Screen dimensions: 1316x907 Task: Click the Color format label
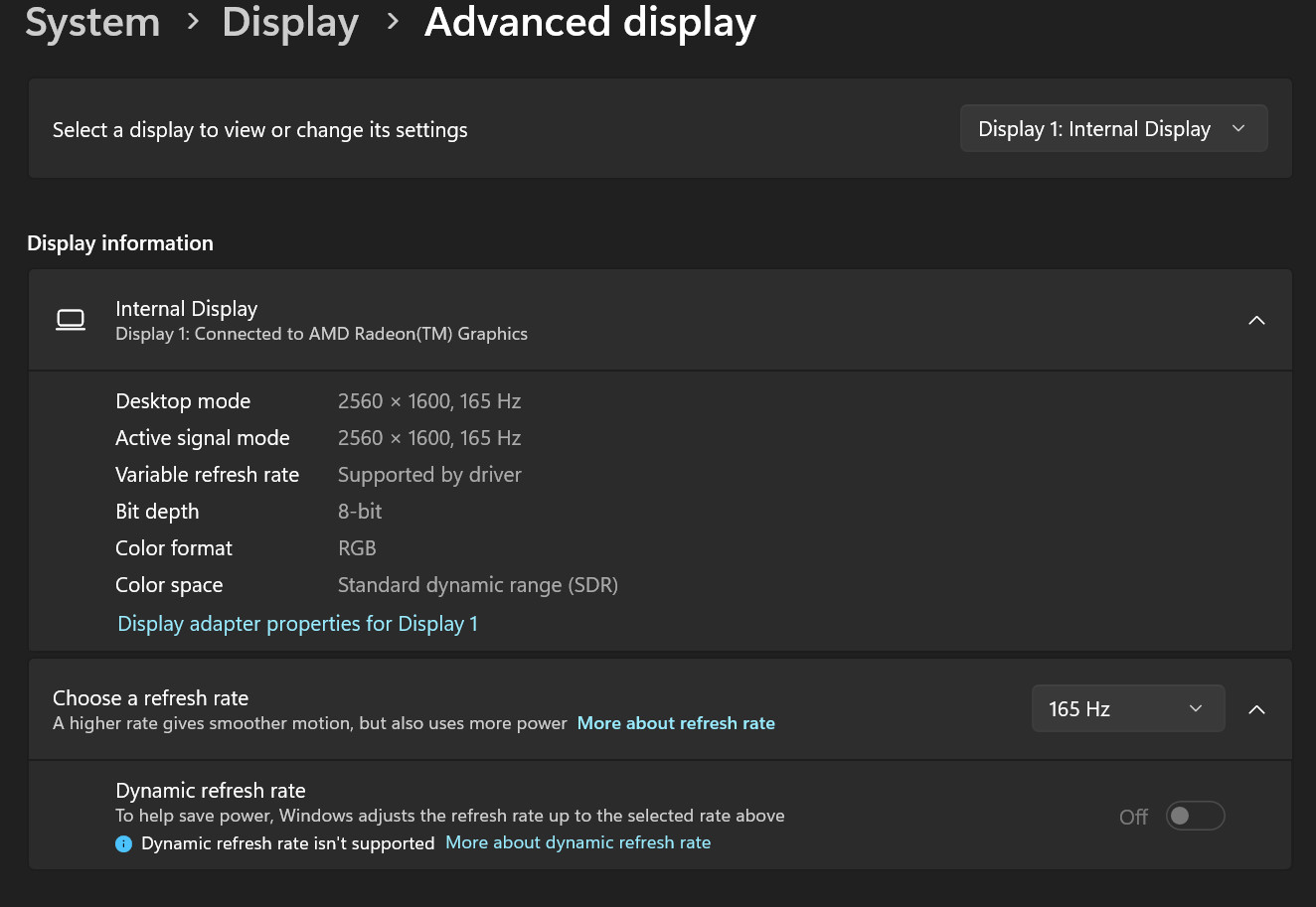[x=174, y=548]
